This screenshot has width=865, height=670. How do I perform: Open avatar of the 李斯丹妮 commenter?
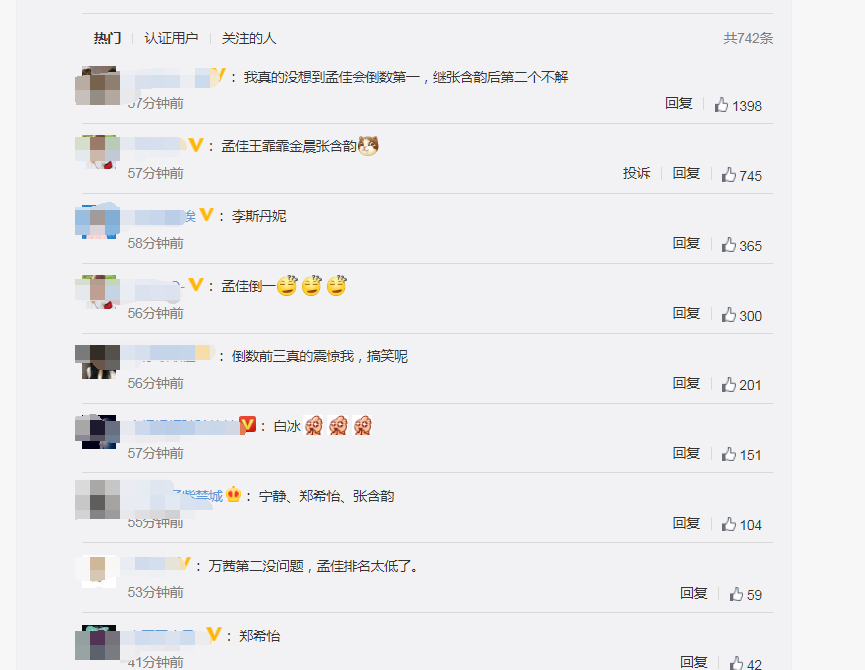click(x=98, y=222)
